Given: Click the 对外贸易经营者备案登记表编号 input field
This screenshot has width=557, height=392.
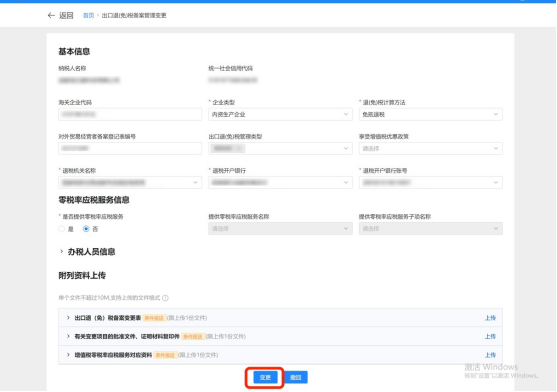Looking at the screenshot, I should pyautogui.click(x=130, y=148).
